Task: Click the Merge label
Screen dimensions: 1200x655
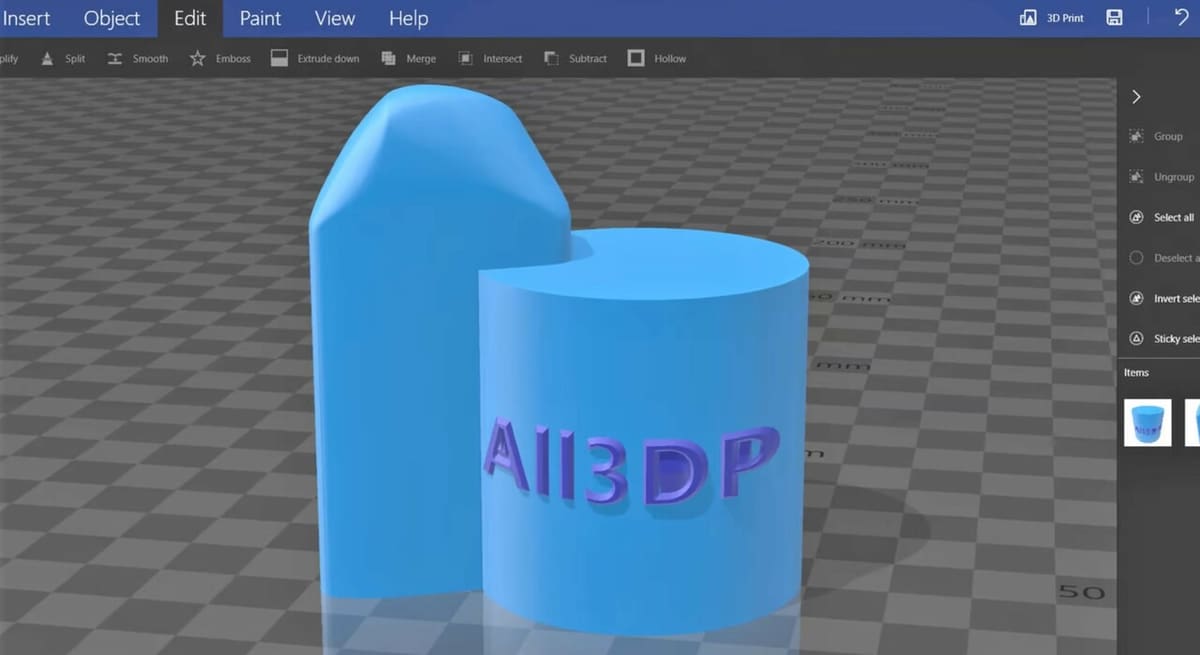Action: tap(421, 59)
